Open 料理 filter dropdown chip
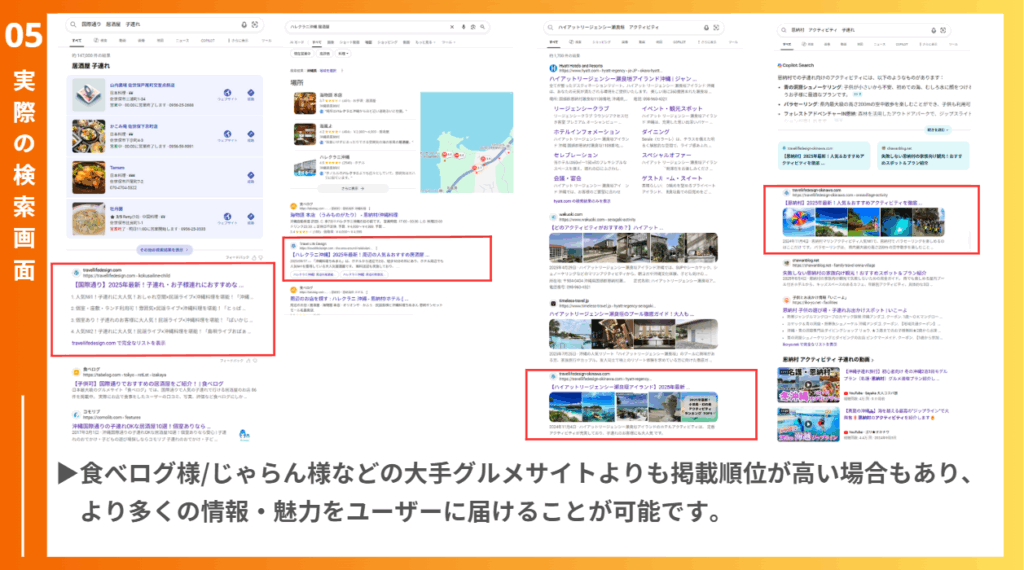 (342, 54)
